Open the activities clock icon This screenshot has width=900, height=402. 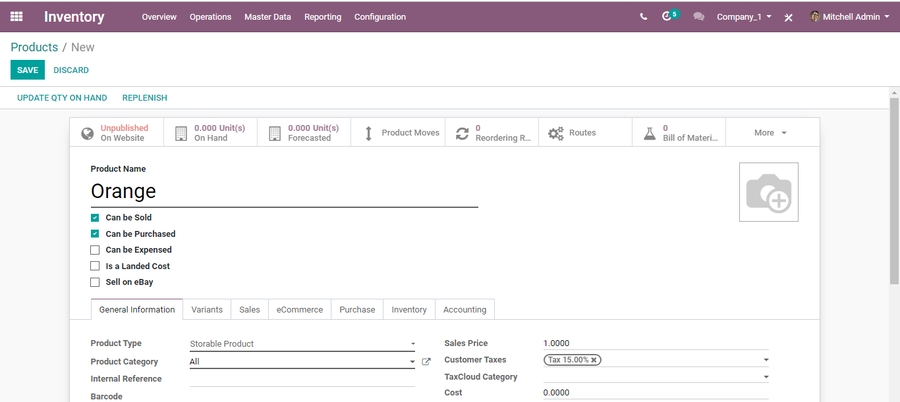tap(668, 17)
